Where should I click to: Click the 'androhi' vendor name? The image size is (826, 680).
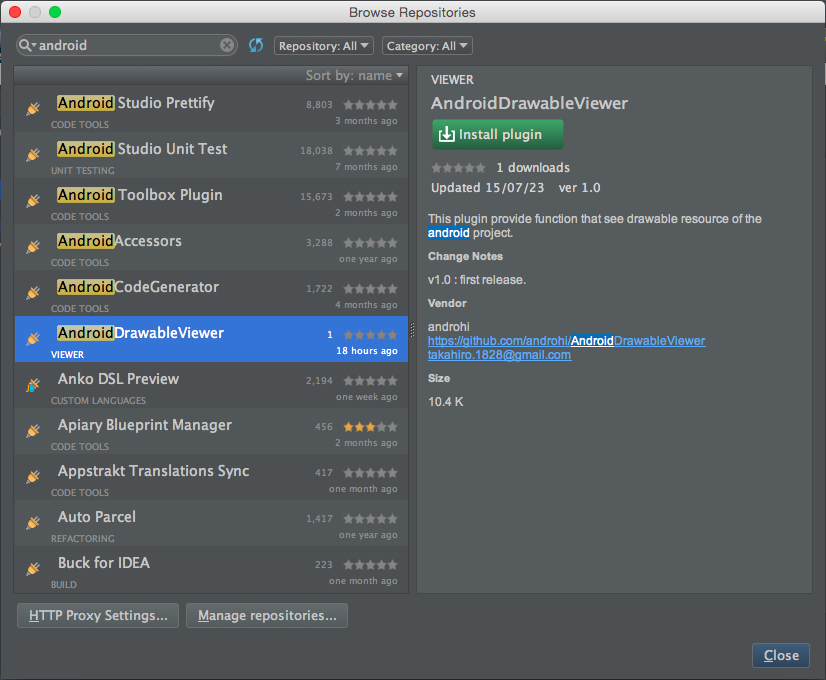click(x=449, y=327)
